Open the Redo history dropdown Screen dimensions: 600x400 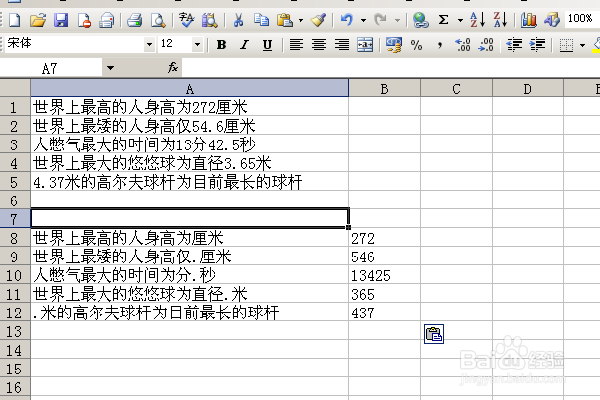(x=397, y=20)
